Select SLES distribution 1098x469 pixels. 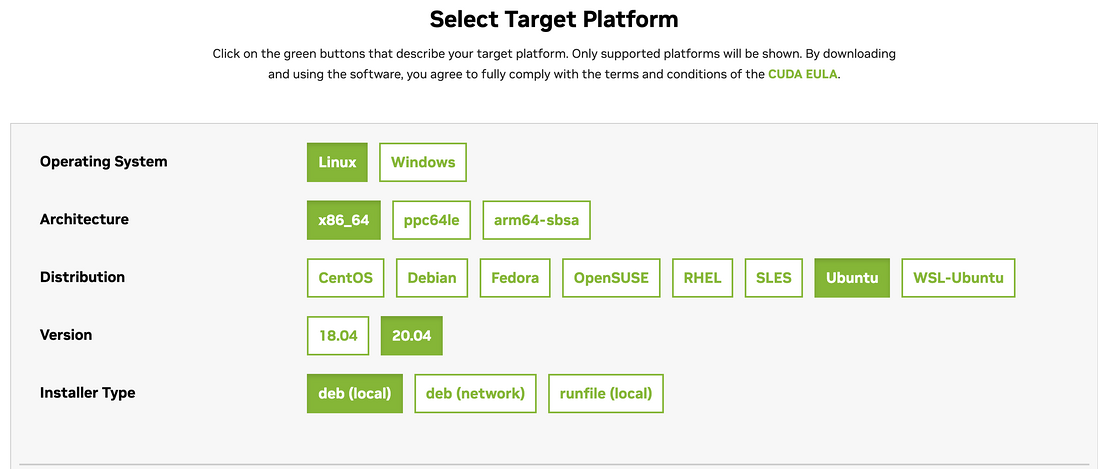(774, 278)
